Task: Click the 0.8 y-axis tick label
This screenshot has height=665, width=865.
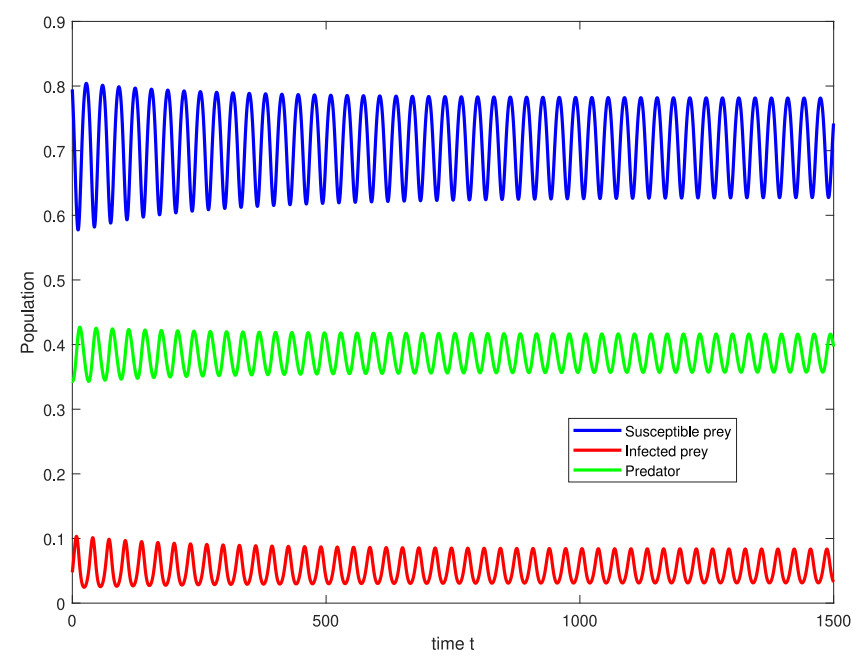Action: tap(54, 87)
